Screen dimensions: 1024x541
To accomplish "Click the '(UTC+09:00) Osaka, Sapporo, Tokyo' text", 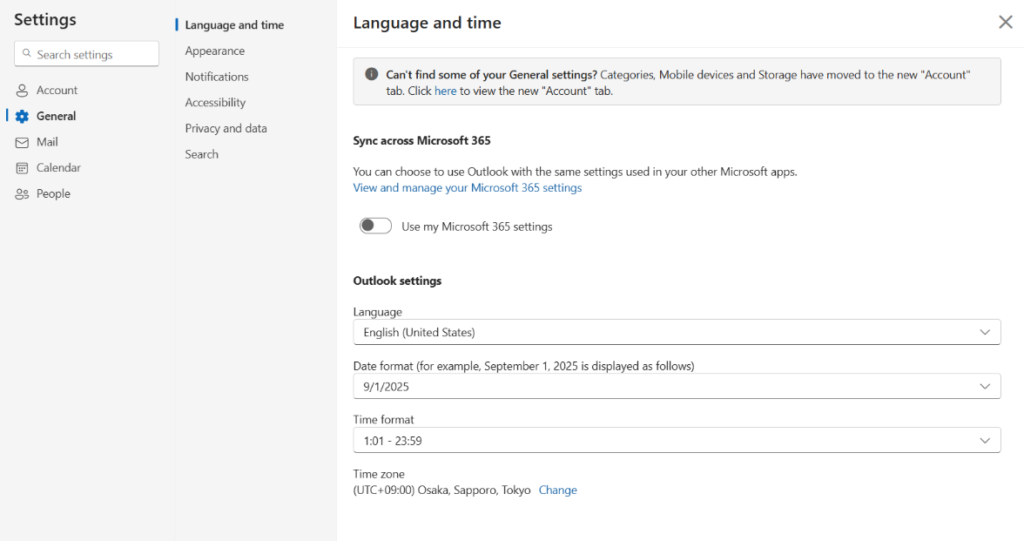I will click(x=442, y=490).
